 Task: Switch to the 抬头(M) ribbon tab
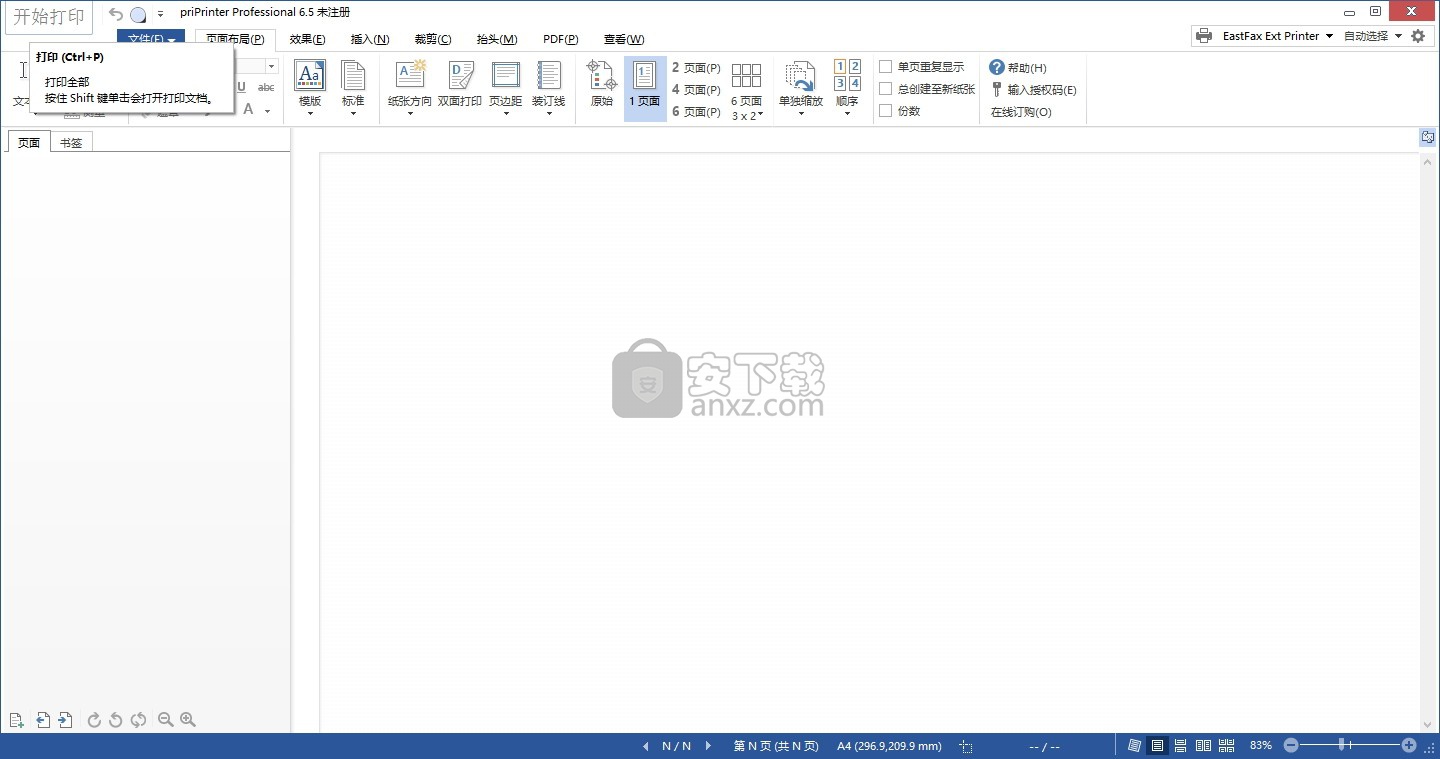[x=496, y=39]
